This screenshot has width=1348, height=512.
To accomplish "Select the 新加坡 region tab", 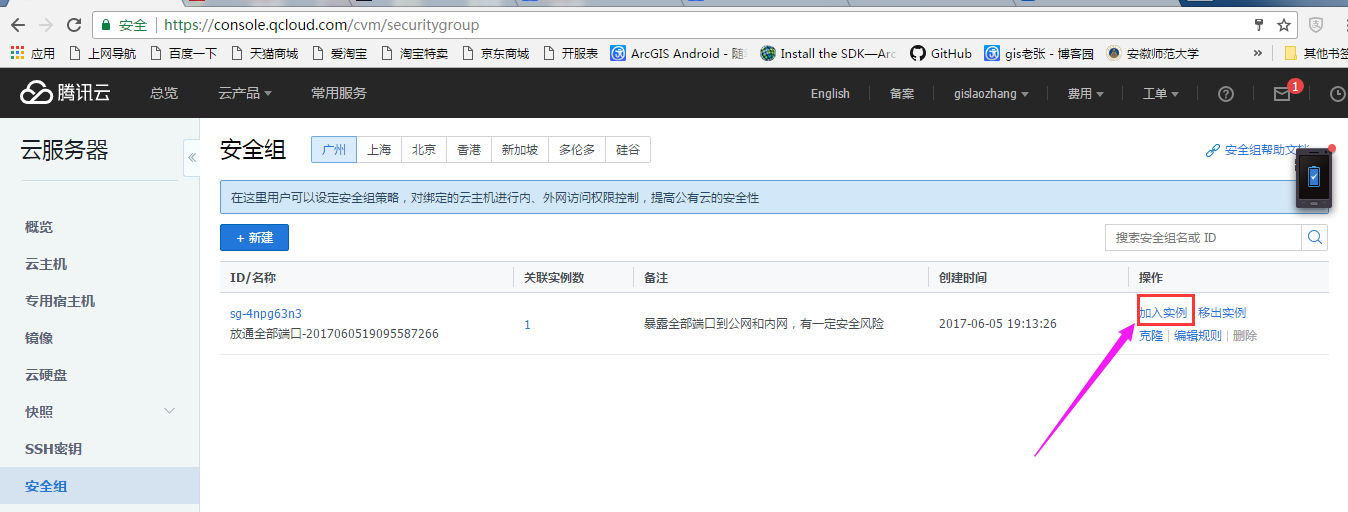I will tap(520, 150).
